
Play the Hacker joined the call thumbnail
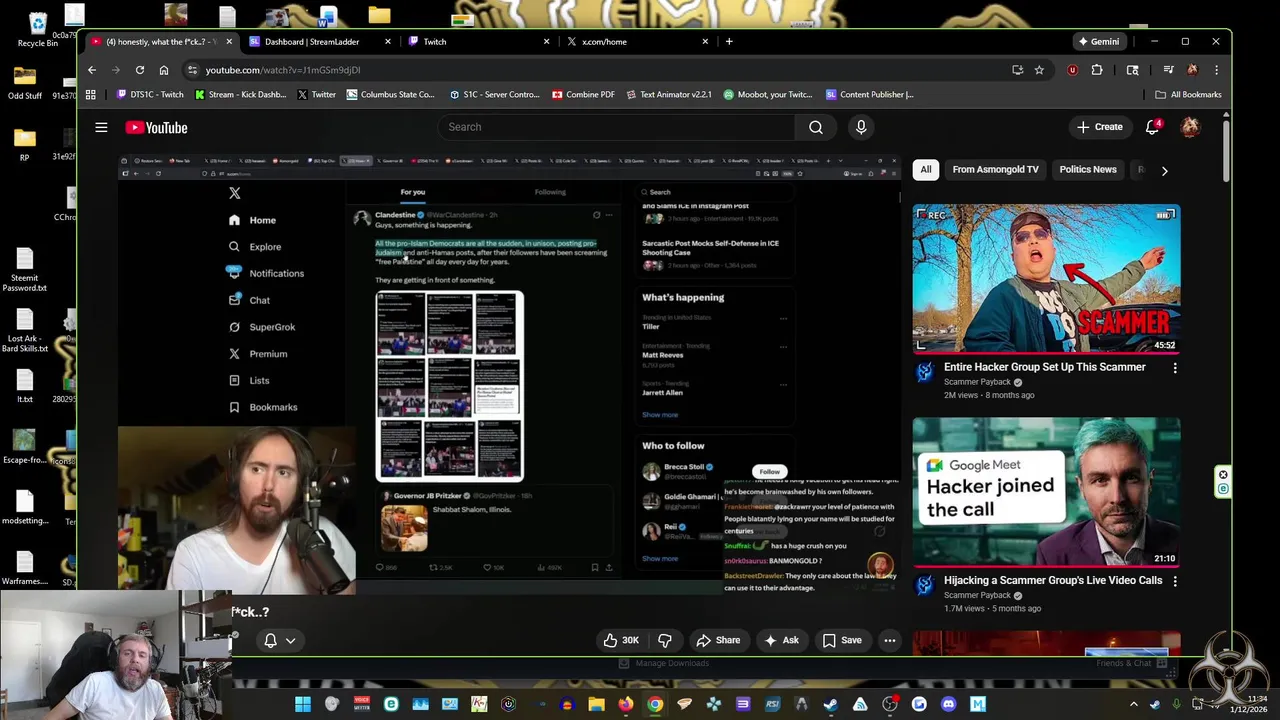(x=1046, y=492)
